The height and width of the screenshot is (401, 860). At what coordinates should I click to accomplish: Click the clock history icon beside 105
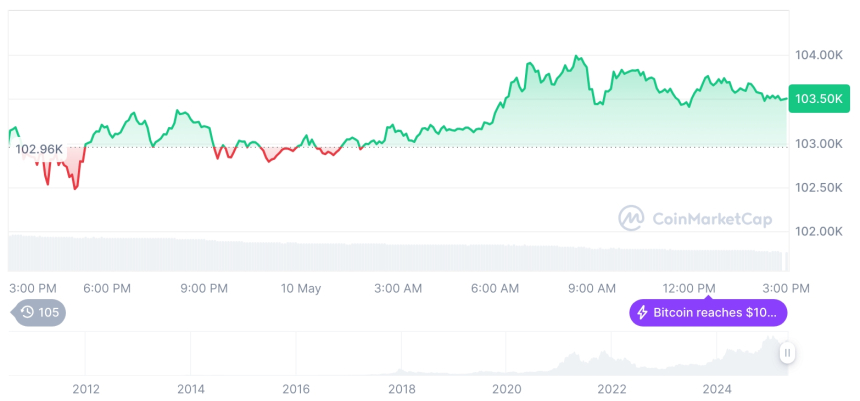(x=27, y=312)
